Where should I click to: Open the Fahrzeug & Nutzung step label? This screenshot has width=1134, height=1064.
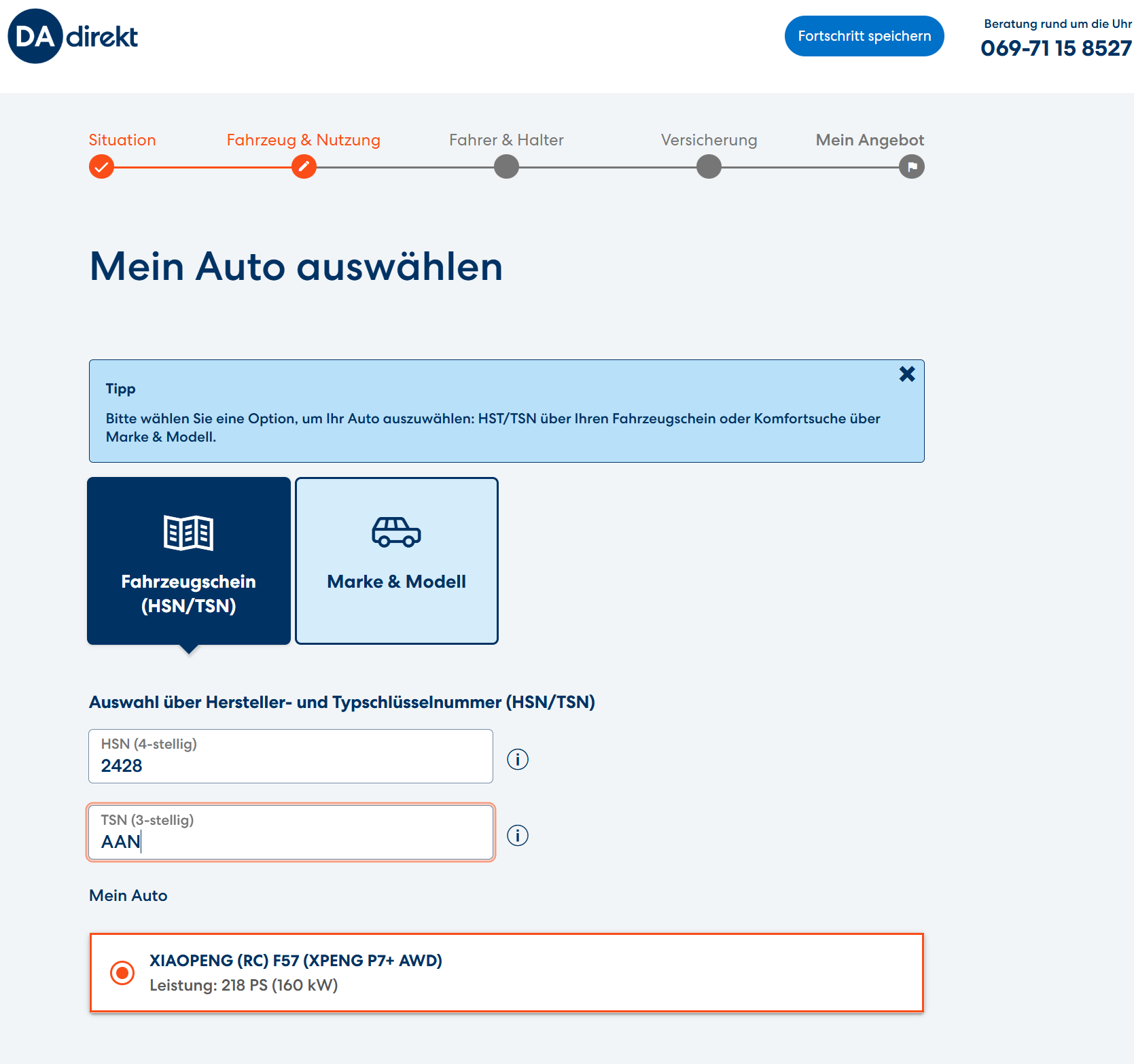pyautogui.click(x=304, y=140)
